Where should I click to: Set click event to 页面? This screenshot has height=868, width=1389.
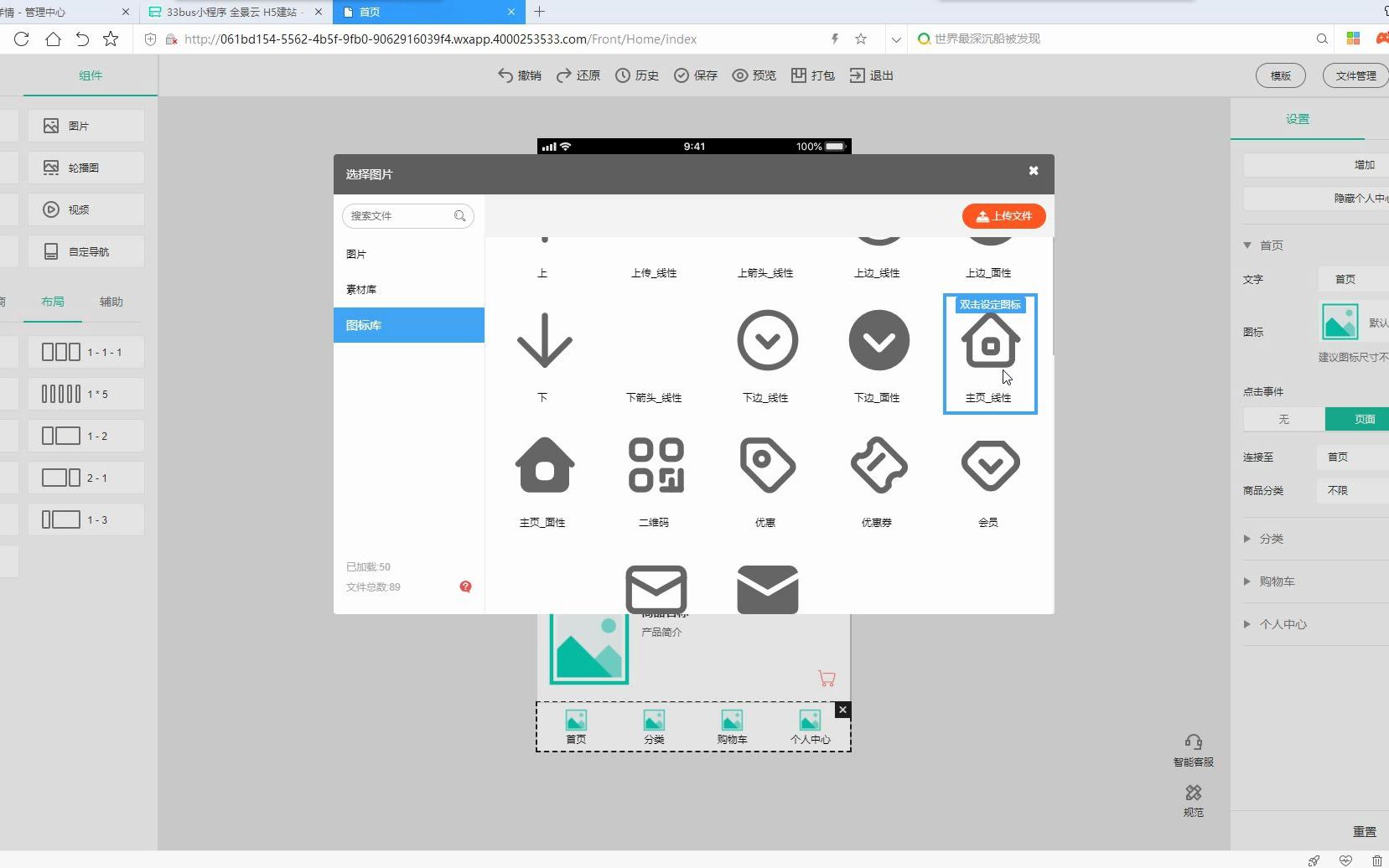point(1358,419)
